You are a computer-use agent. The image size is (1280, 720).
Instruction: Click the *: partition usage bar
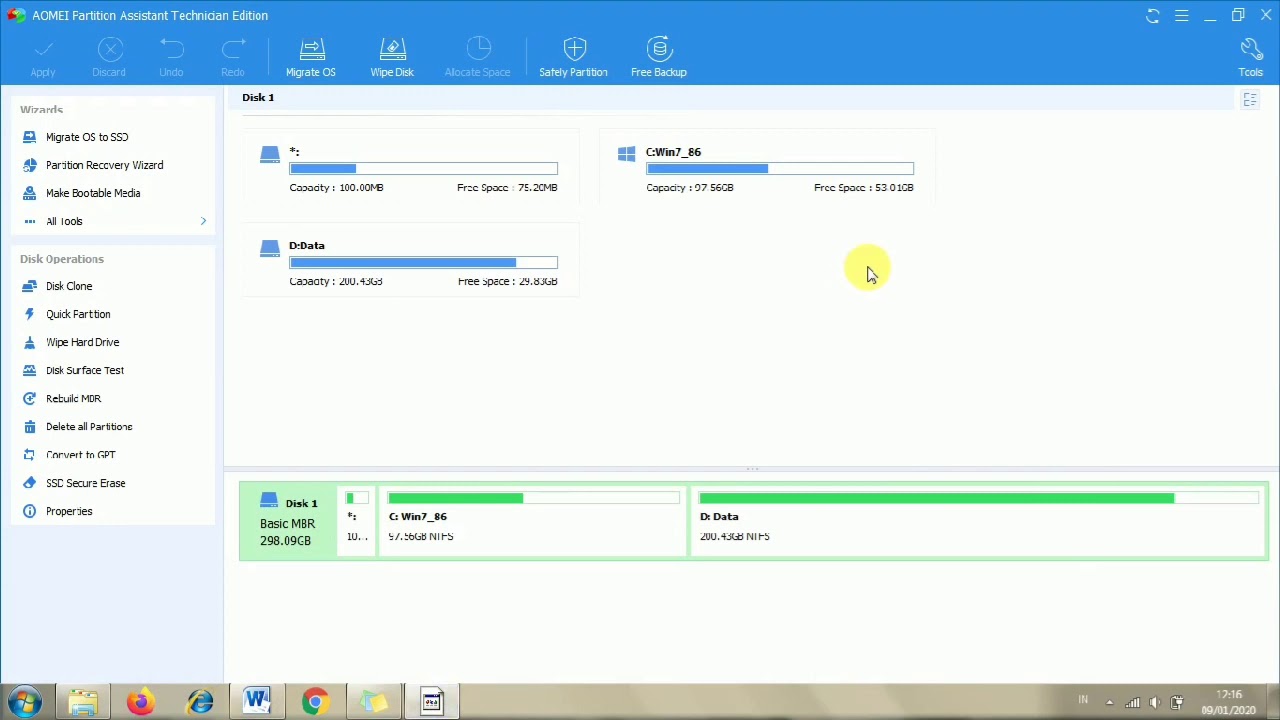423,169
